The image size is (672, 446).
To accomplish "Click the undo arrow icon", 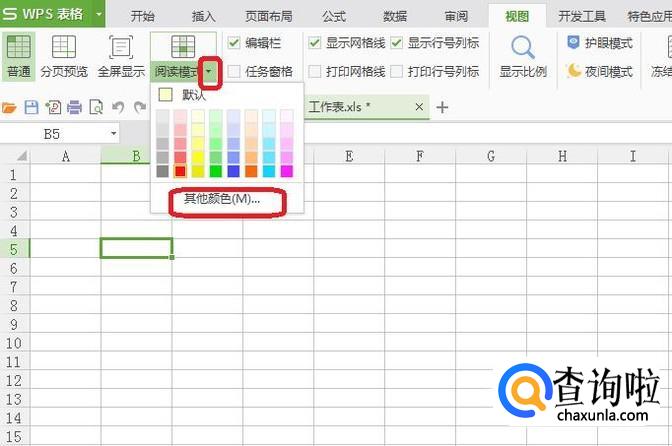I will point(118,107).
